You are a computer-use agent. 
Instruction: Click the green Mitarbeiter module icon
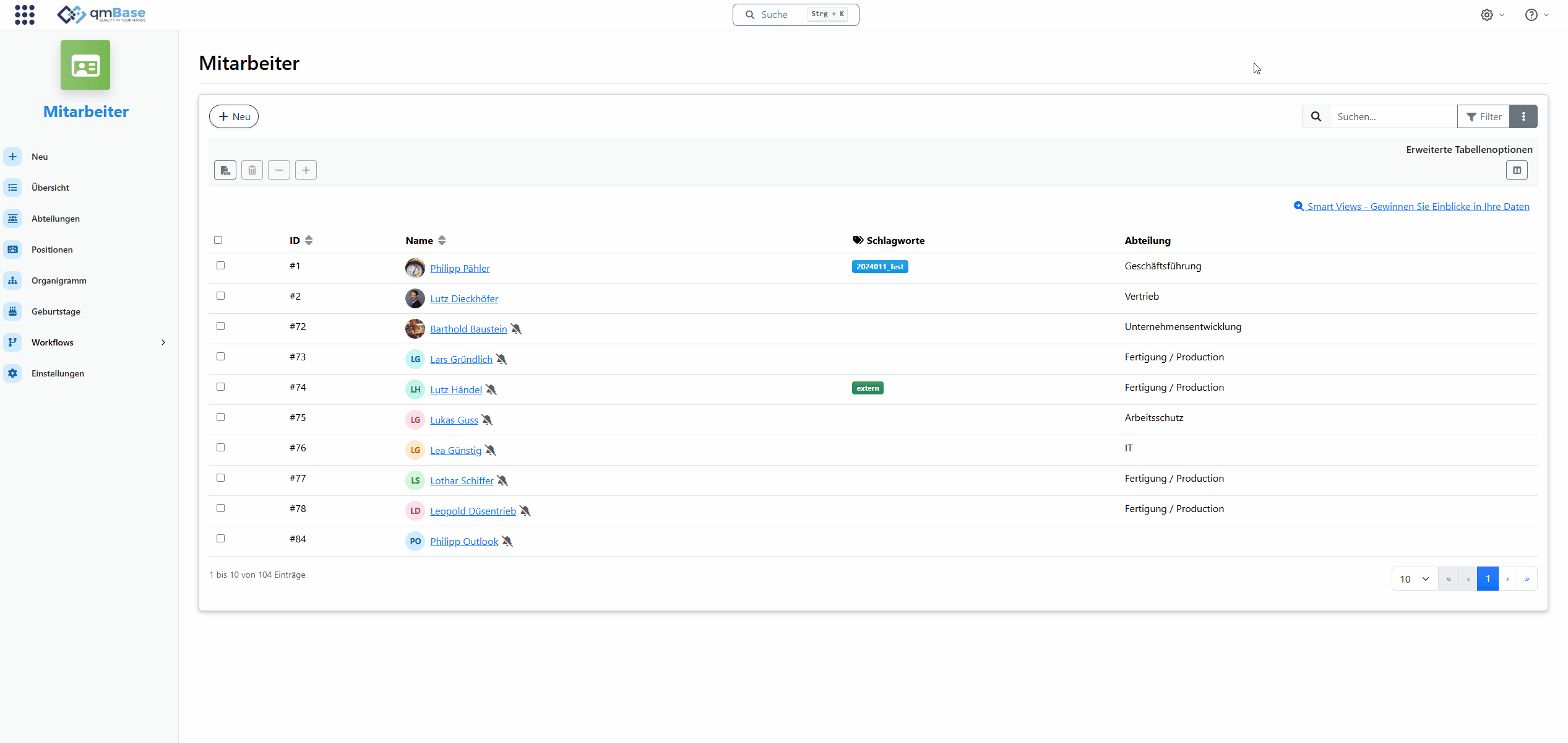[85, 65]
